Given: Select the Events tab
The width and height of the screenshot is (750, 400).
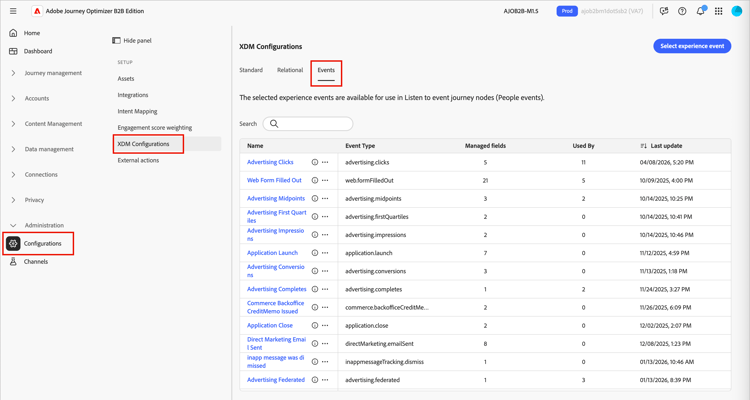Looking at the screenshot, I should [326, 70].
